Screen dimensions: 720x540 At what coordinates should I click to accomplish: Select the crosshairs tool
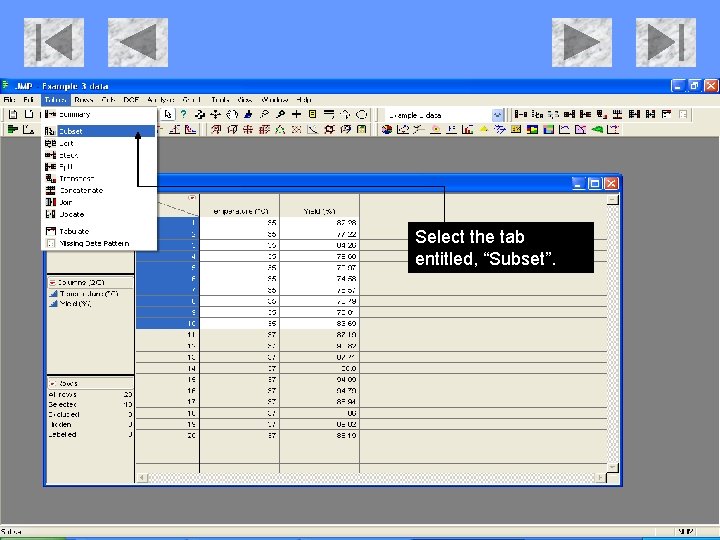pos(296,114)
